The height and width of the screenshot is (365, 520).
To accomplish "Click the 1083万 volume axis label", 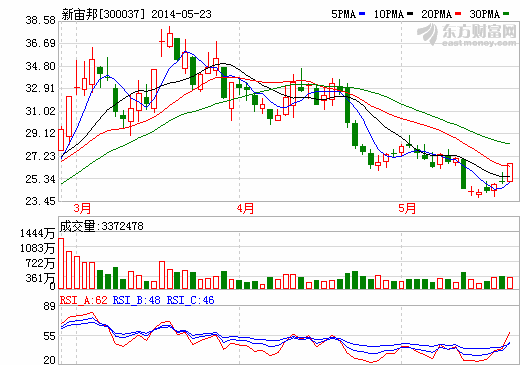I will 38,248.
